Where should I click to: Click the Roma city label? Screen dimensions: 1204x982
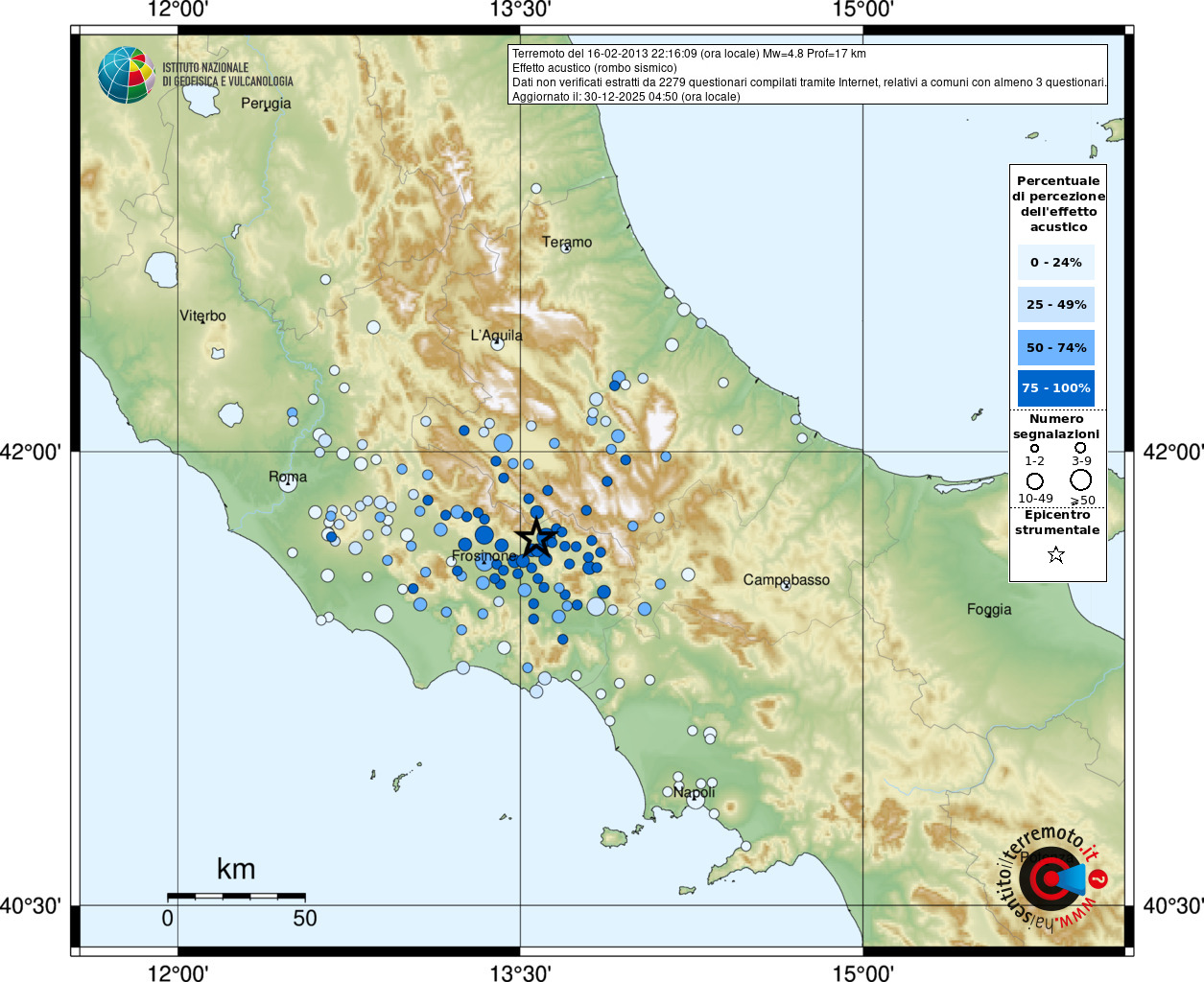pyautogui.click(x=288, y=477)
